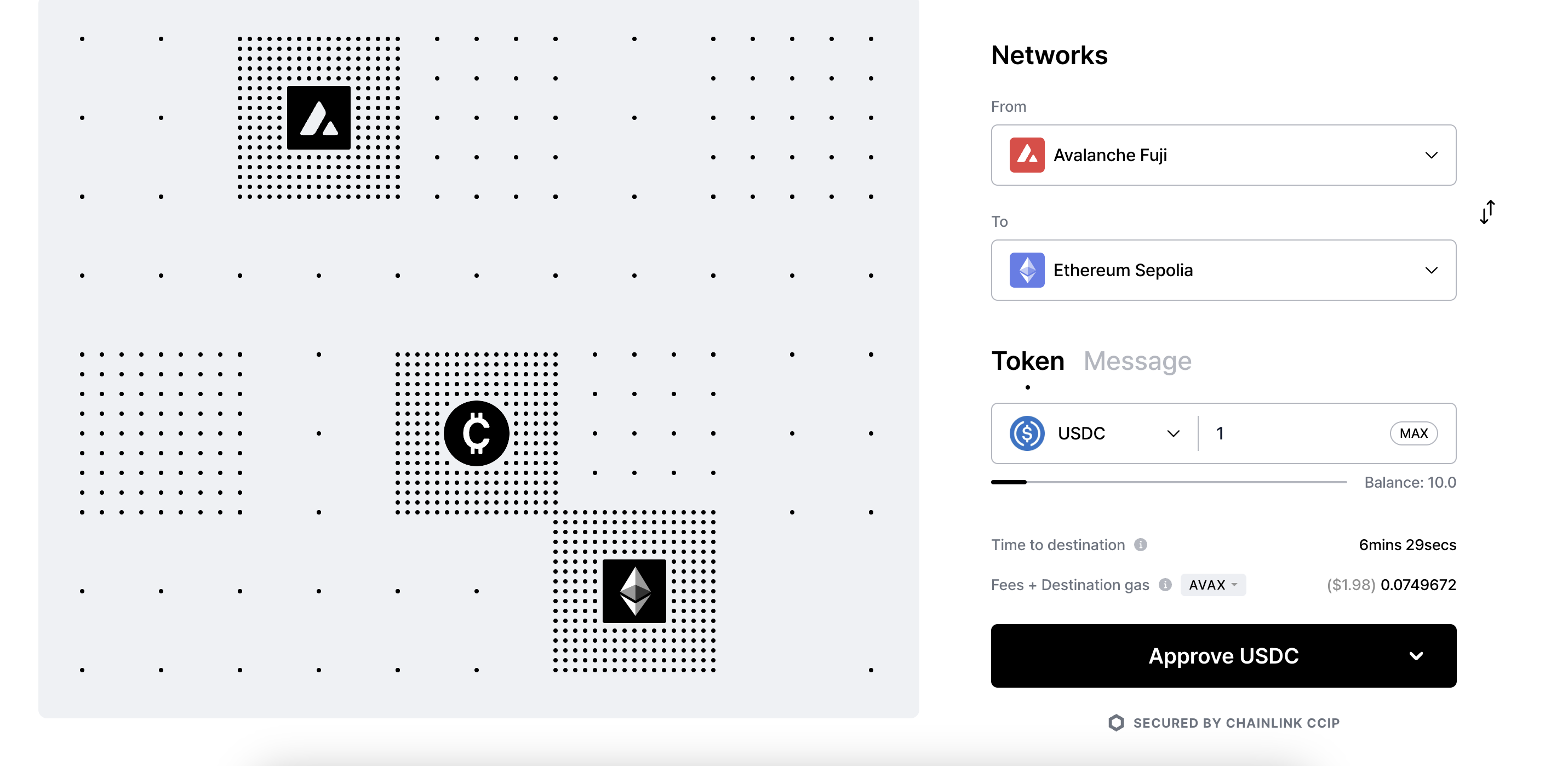1568x766 pixels.
Task: Click the info icon beside Fees + Destination gas
Action: pos(1164,585)
